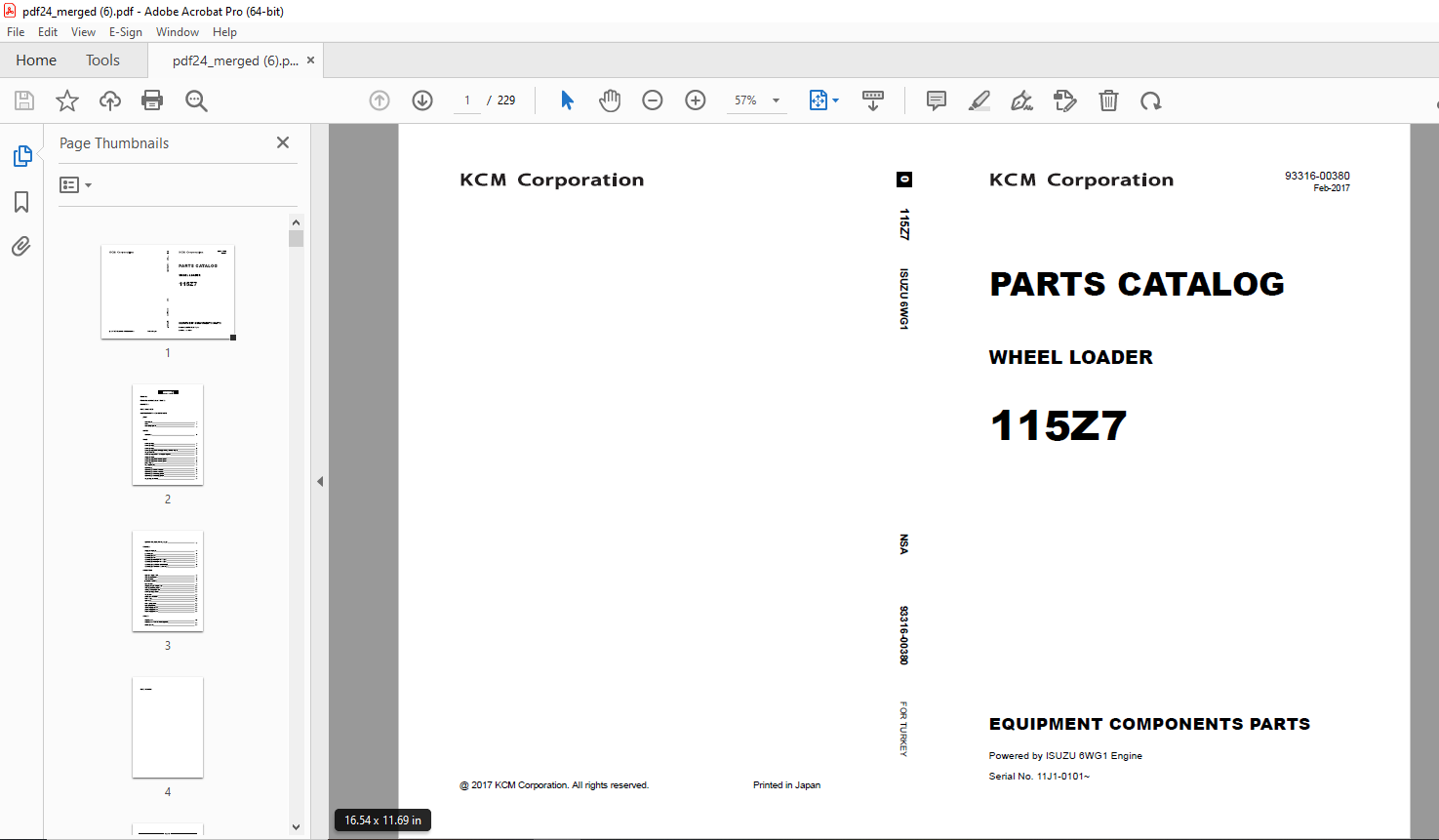1439x840 pixels.
Task: Open the View menu
Action: (x=83, y=32)
